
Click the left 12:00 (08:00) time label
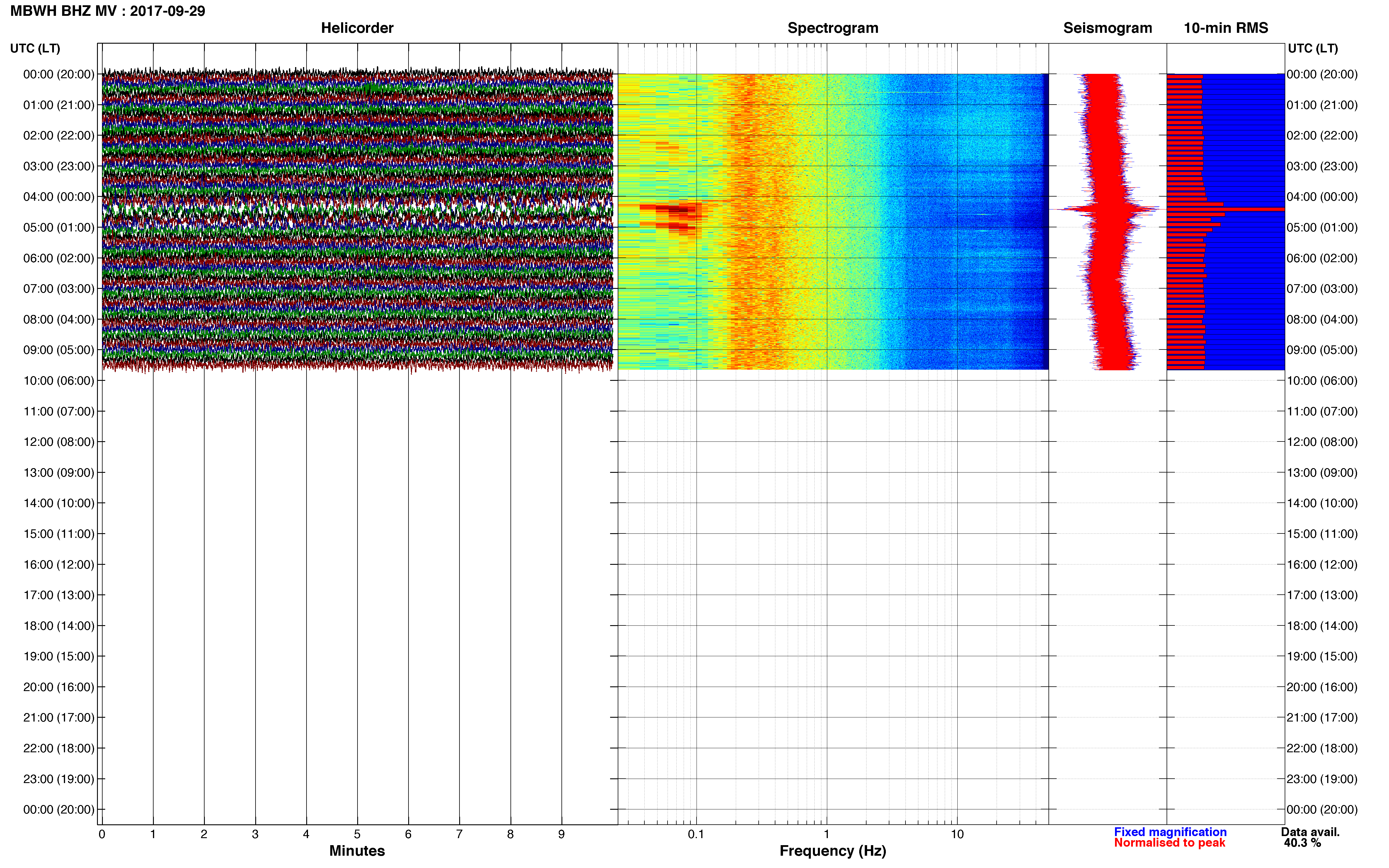(x=59, y=442)
